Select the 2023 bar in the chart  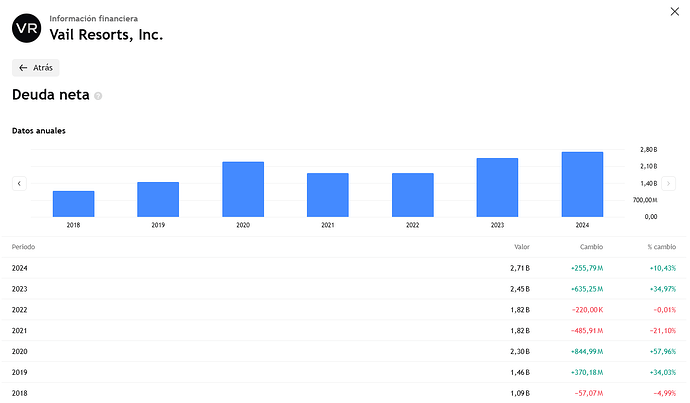point(497,187)
